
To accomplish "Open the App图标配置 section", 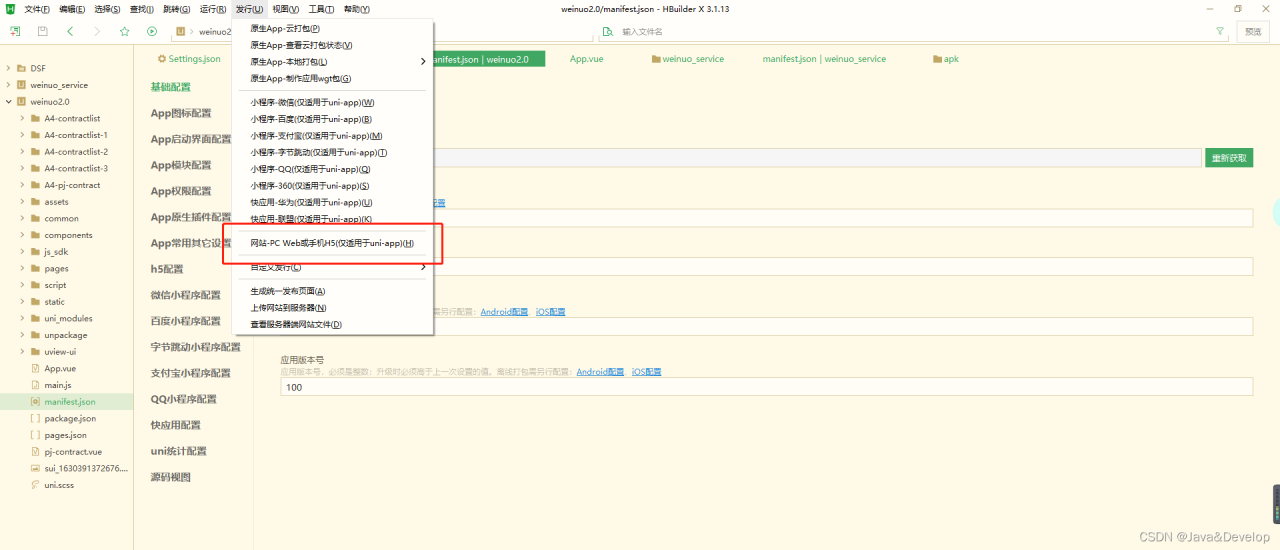I will (x=181, y=113).
